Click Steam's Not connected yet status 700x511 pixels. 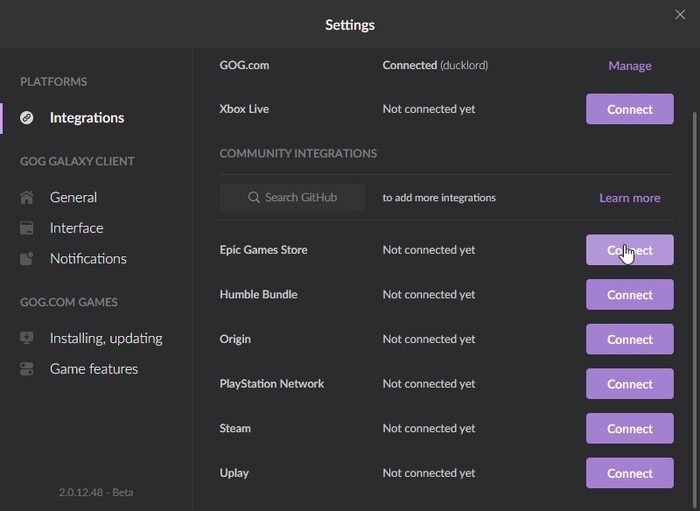pyautogui.click(x=429, y=428)
